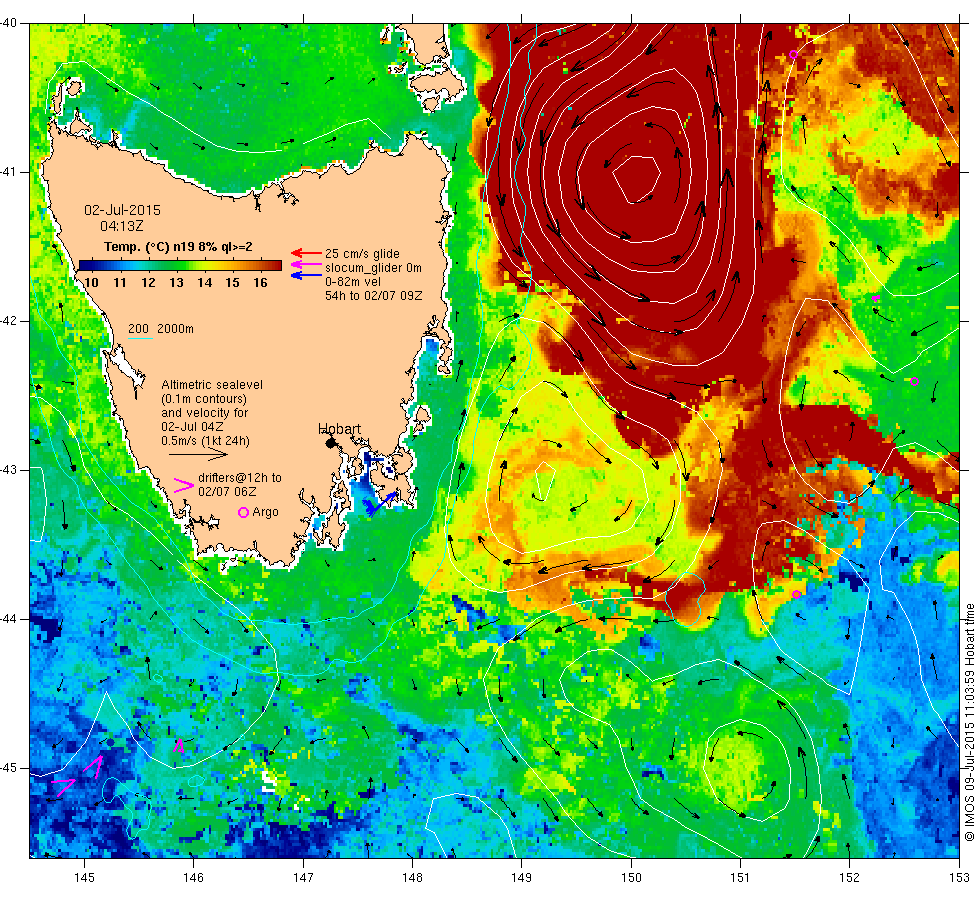Click the black Hobart location marker dot
The width and height of the screenshot is (980, 900).
click(x=330, y=443)
